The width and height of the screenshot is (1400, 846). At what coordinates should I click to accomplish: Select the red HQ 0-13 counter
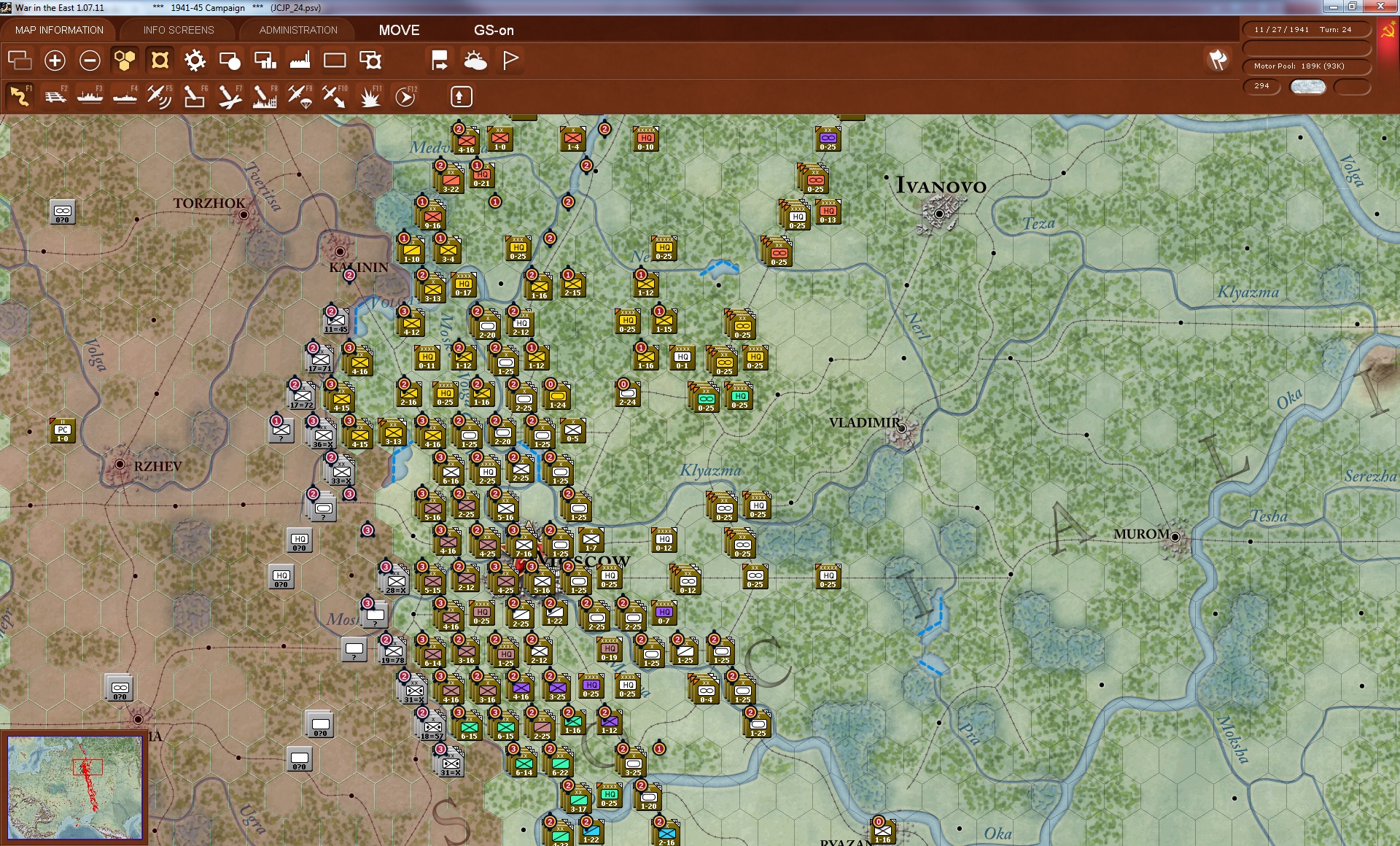[x=828, y=211]
